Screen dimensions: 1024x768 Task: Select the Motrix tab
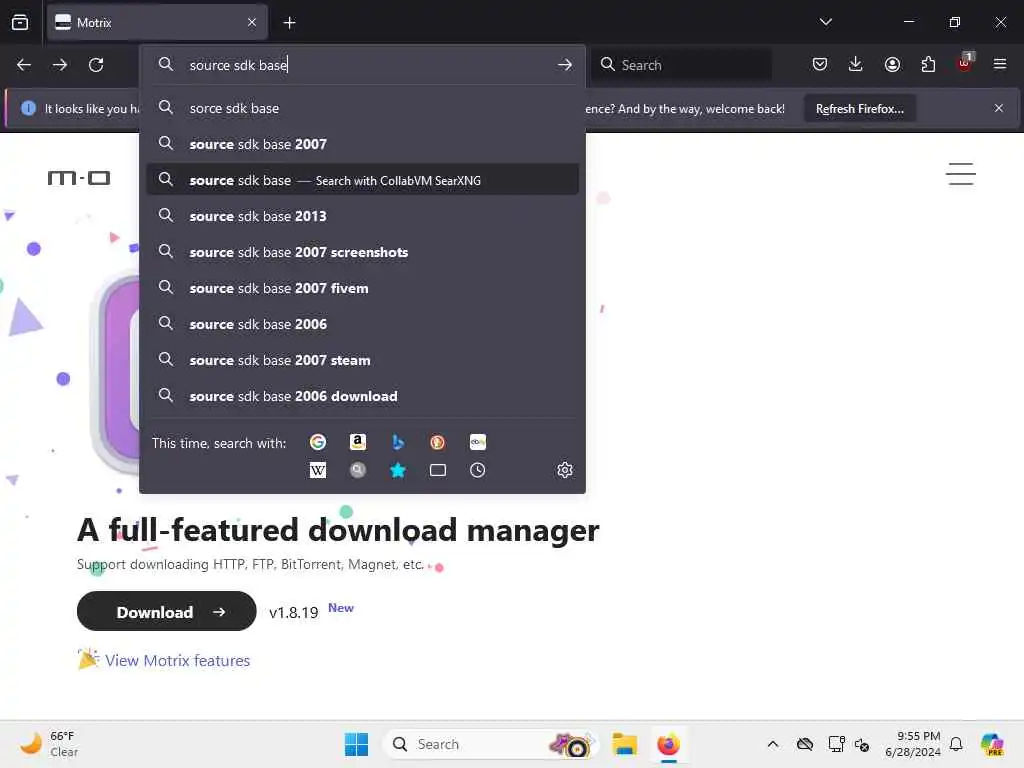point(157,23)
